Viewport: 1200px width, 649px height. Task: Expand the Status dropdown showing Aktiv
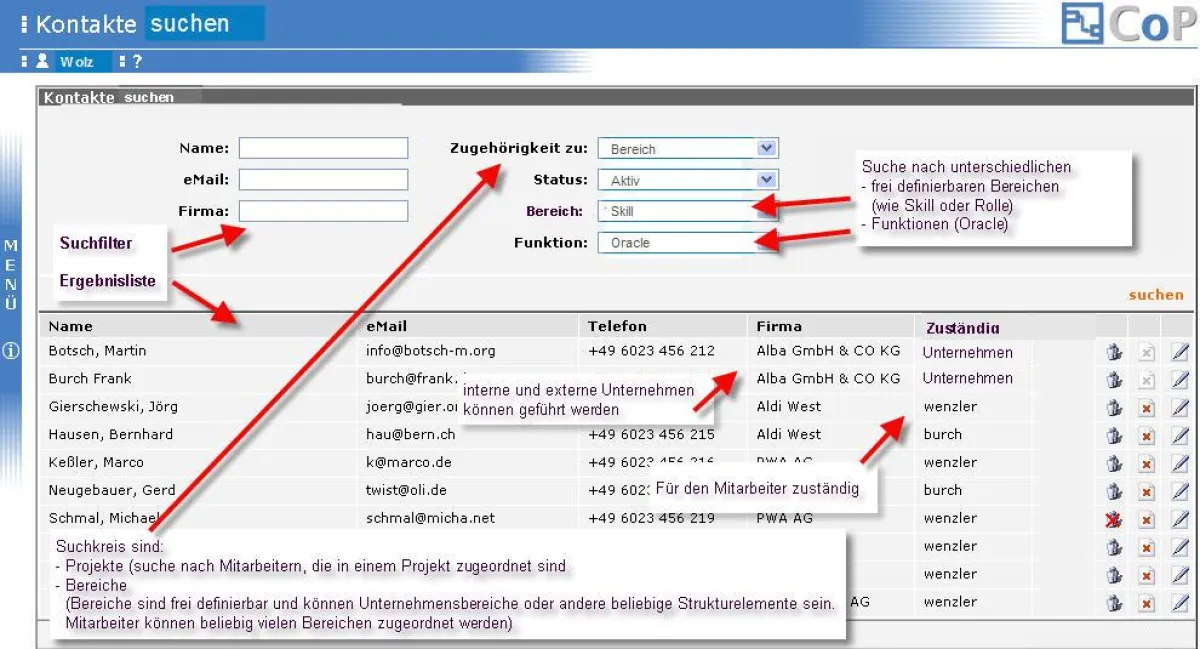[766, 180]
